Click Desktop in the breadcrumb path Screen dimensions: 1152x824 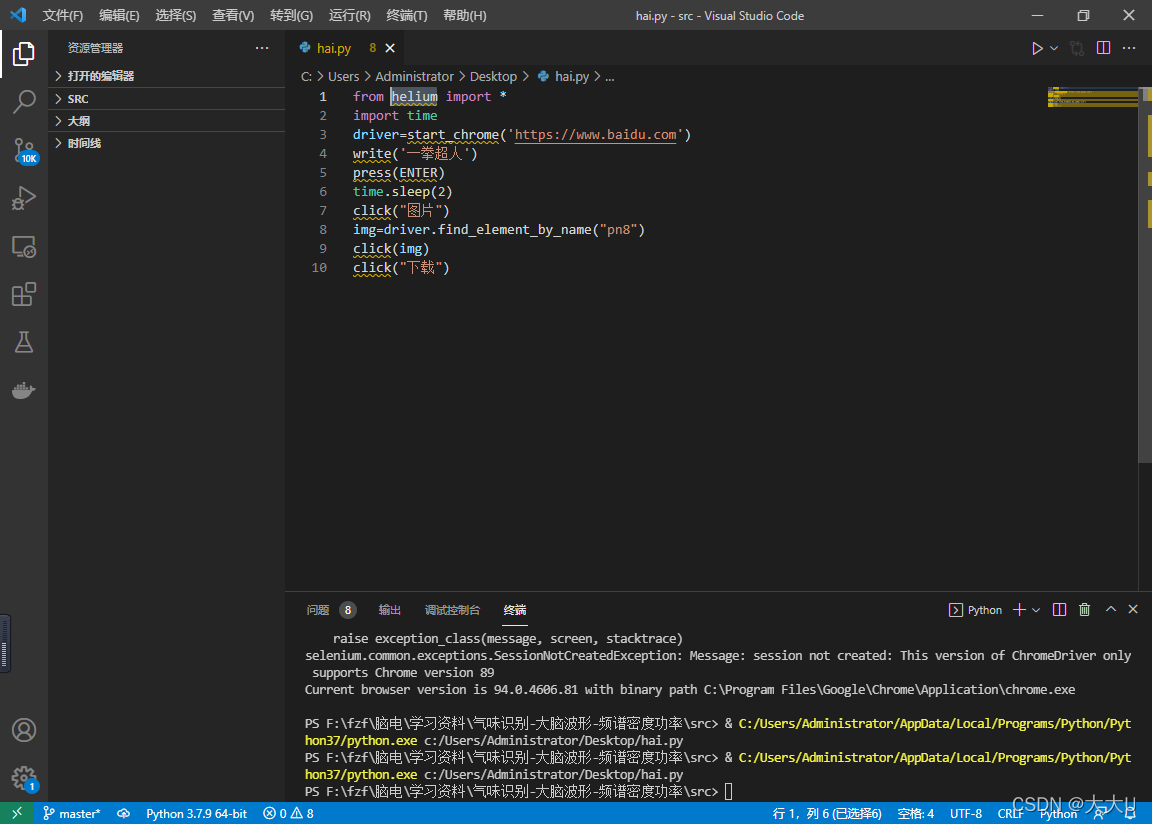(x=493, y=76)
